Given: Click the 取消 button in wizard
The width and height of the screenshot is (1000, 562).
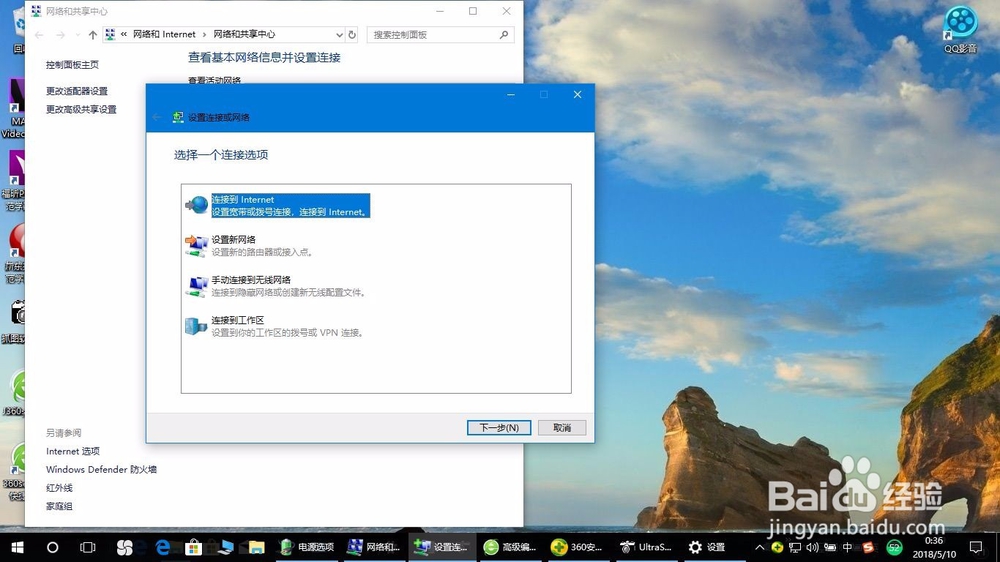Looking at the screenshot, I should pos(562,427).
